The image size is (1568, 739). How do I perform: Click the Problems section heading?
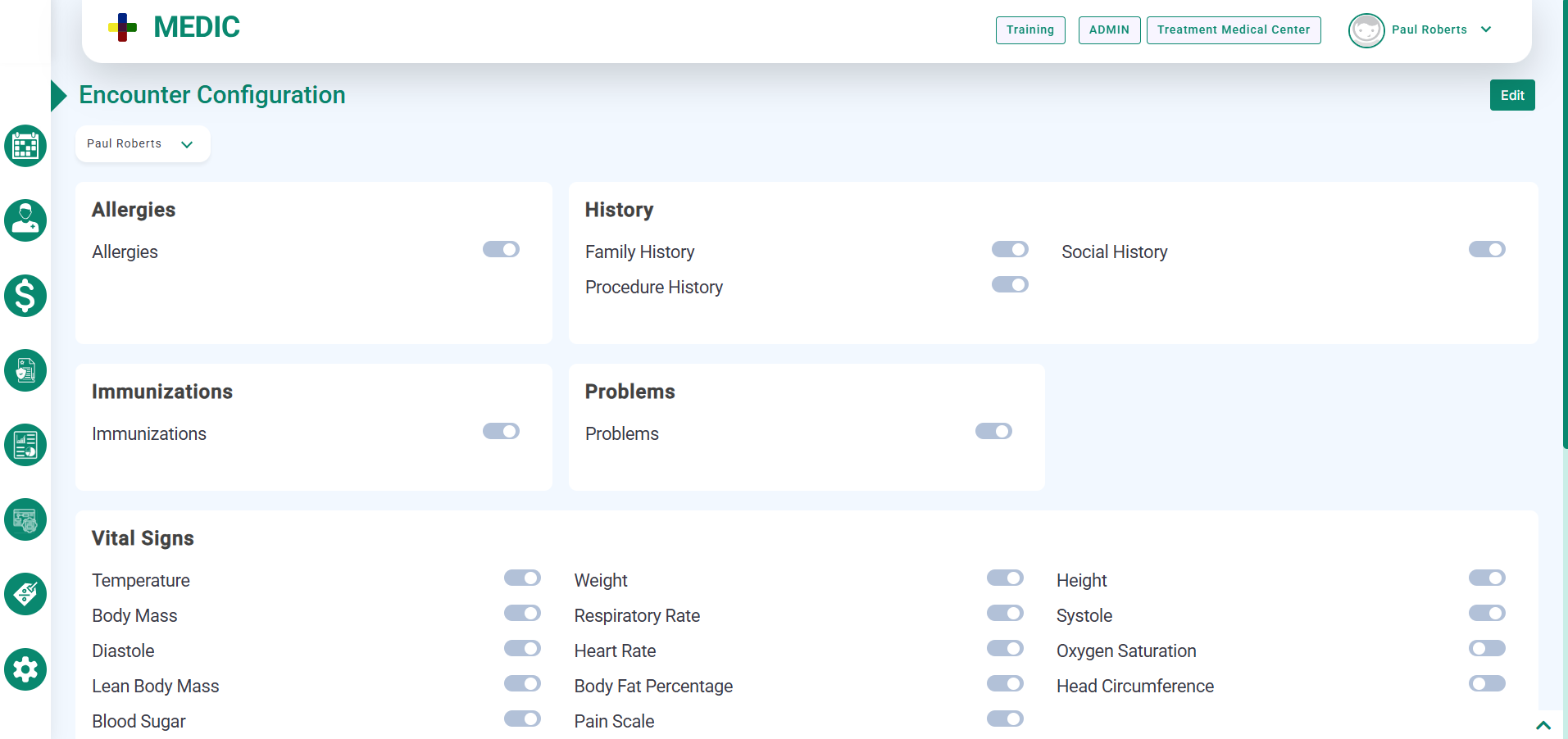point(629,392)
